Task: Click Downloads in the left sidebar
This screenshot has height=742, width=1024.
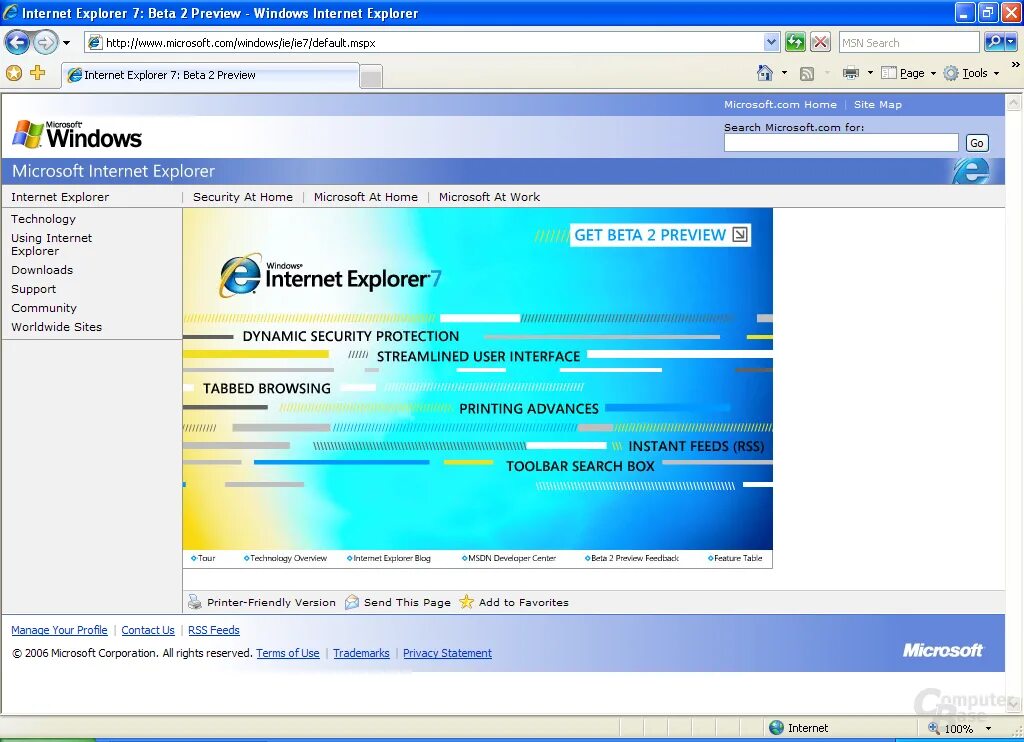Action: [42, 270]
